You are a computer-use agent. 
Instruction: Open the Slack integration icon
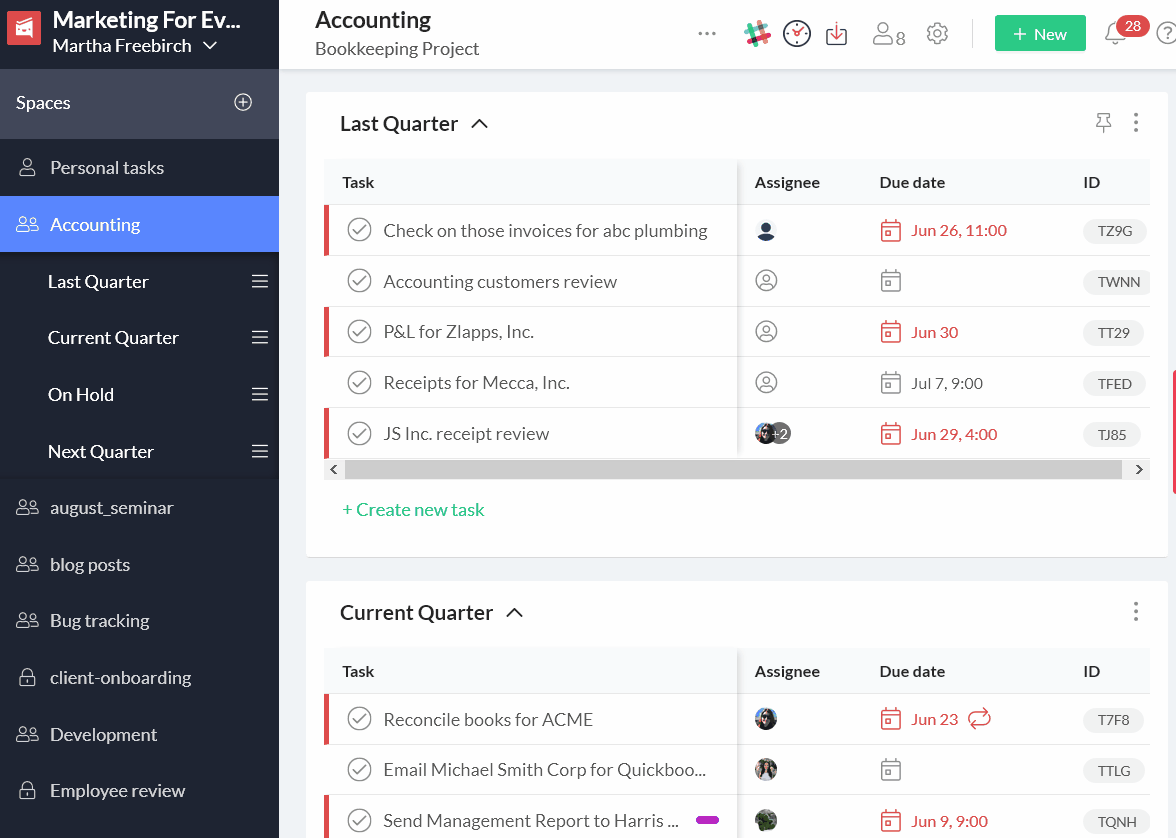[x=757, y=35]
